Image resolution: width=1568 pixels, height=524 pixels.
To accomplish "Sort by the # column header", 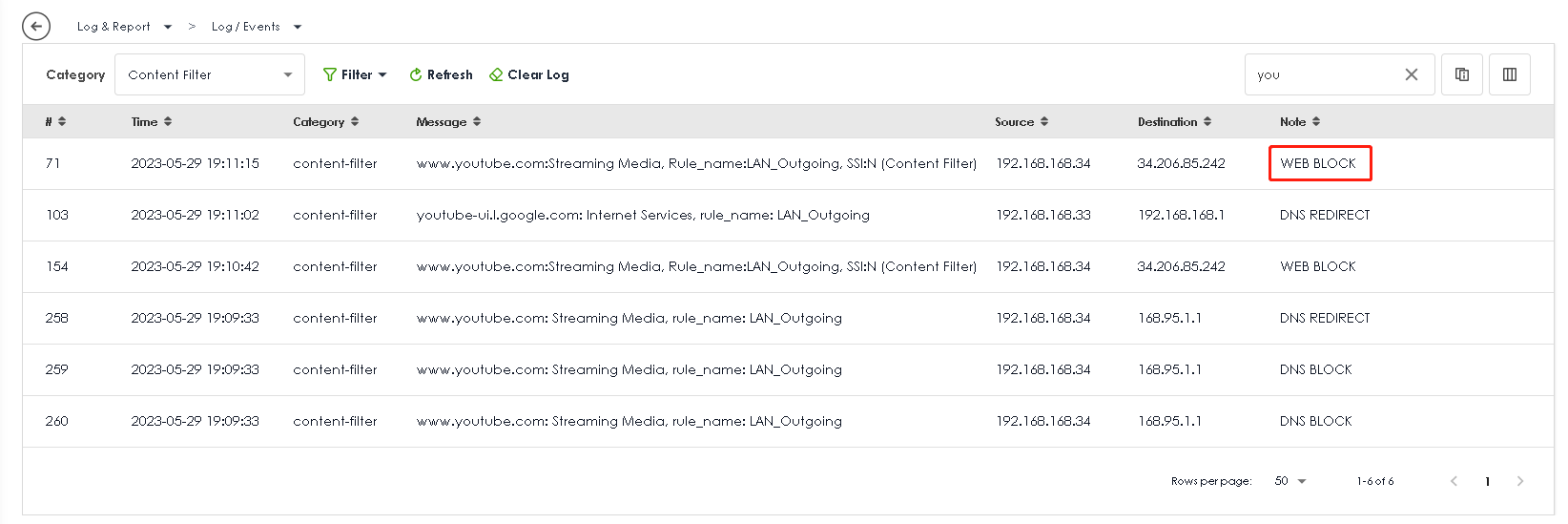I will (x=55, y=122).
